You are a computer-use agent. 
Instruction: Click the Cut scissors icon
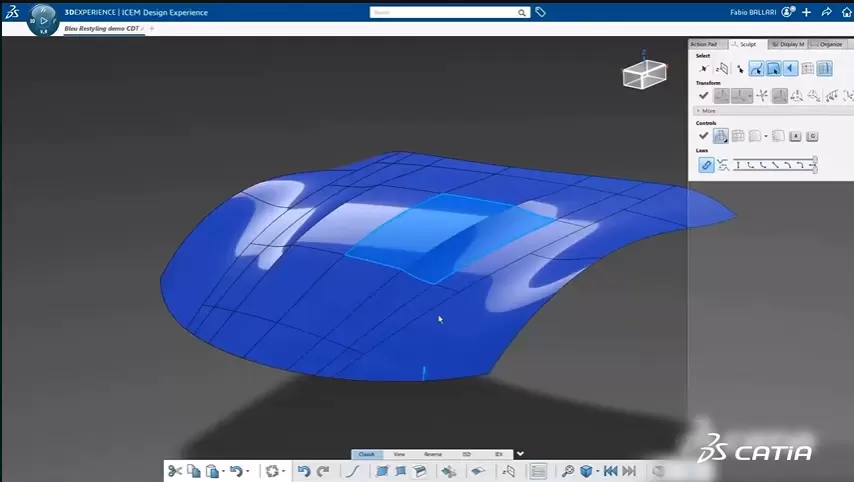[175, 471]
